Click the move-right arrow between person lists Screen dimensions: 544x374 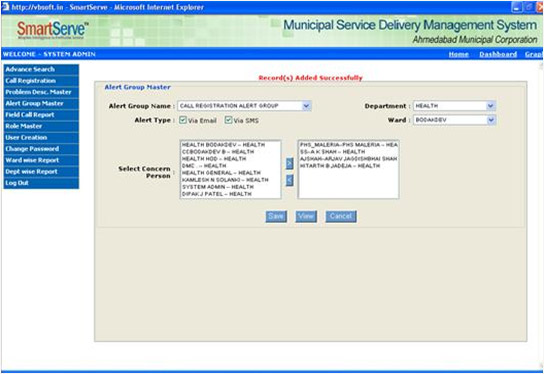point(289,163)
